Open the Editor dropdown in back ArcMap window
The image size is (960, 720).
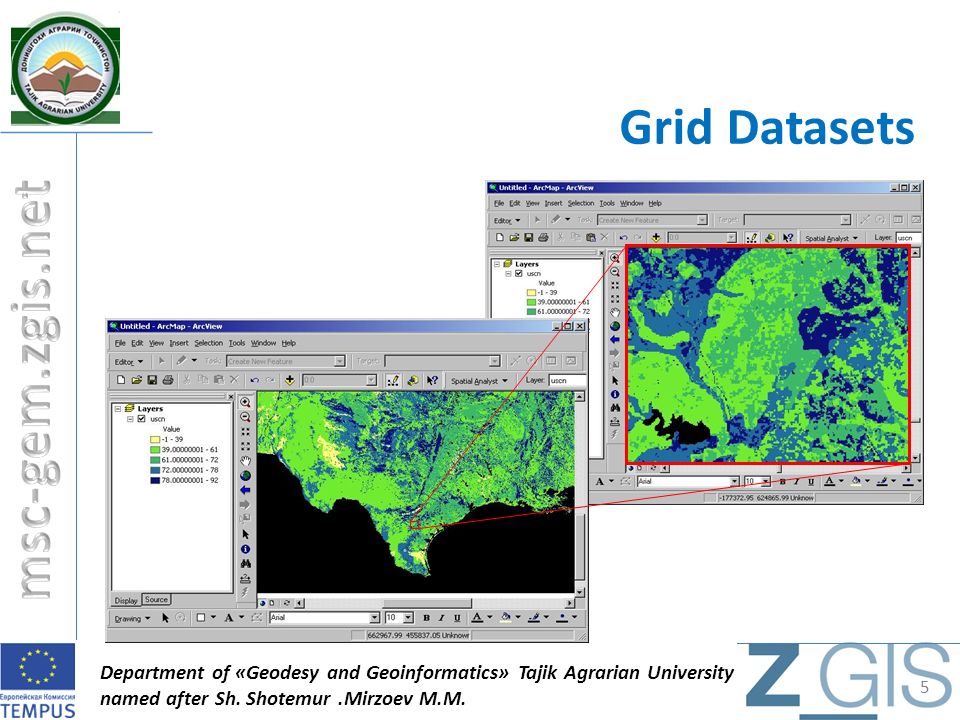point(507,220)
